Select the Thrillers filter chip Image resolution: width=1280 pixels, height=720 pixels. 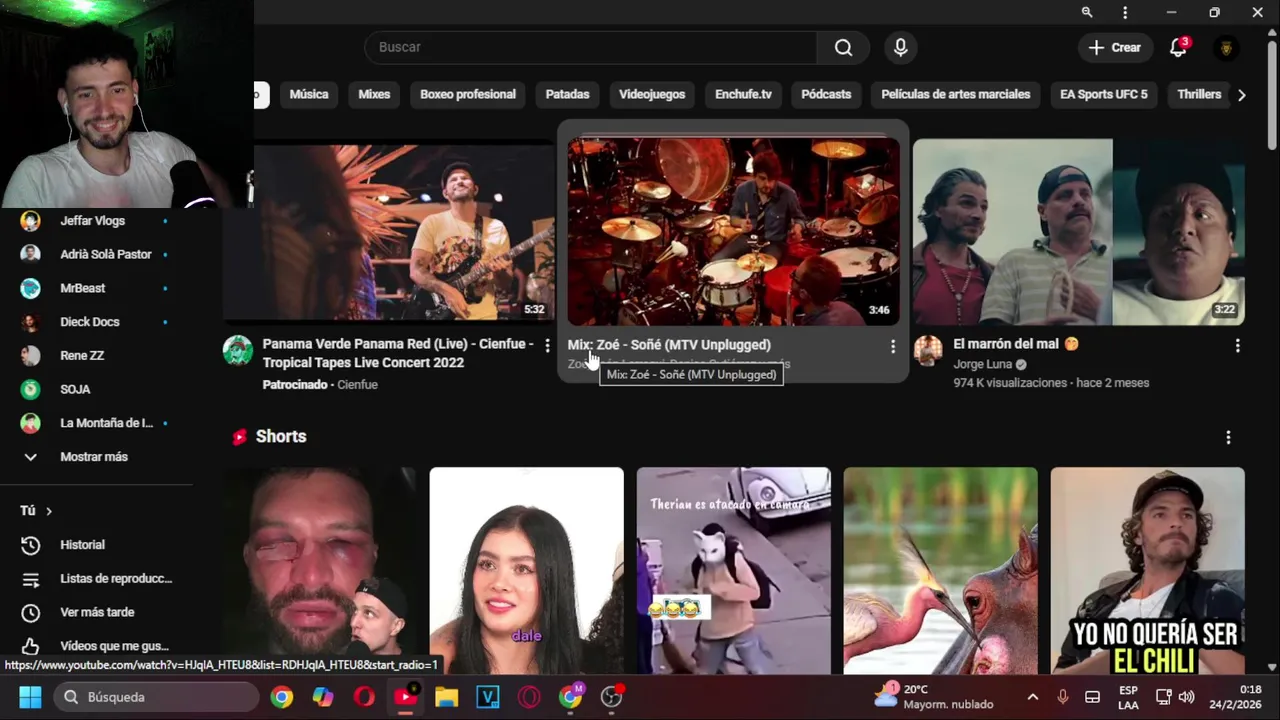pos(1199,94)
